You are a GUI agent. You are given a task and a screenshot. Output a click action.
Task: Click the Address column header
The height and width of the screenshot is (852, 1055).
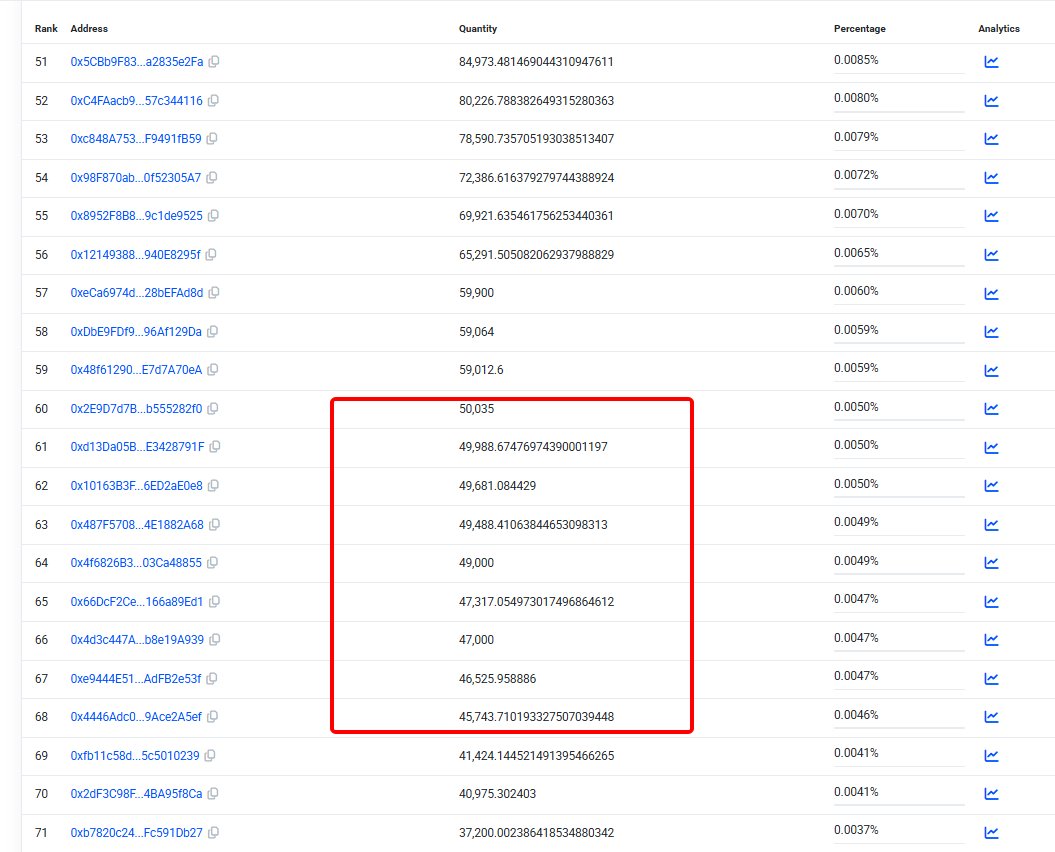point(89,29)
